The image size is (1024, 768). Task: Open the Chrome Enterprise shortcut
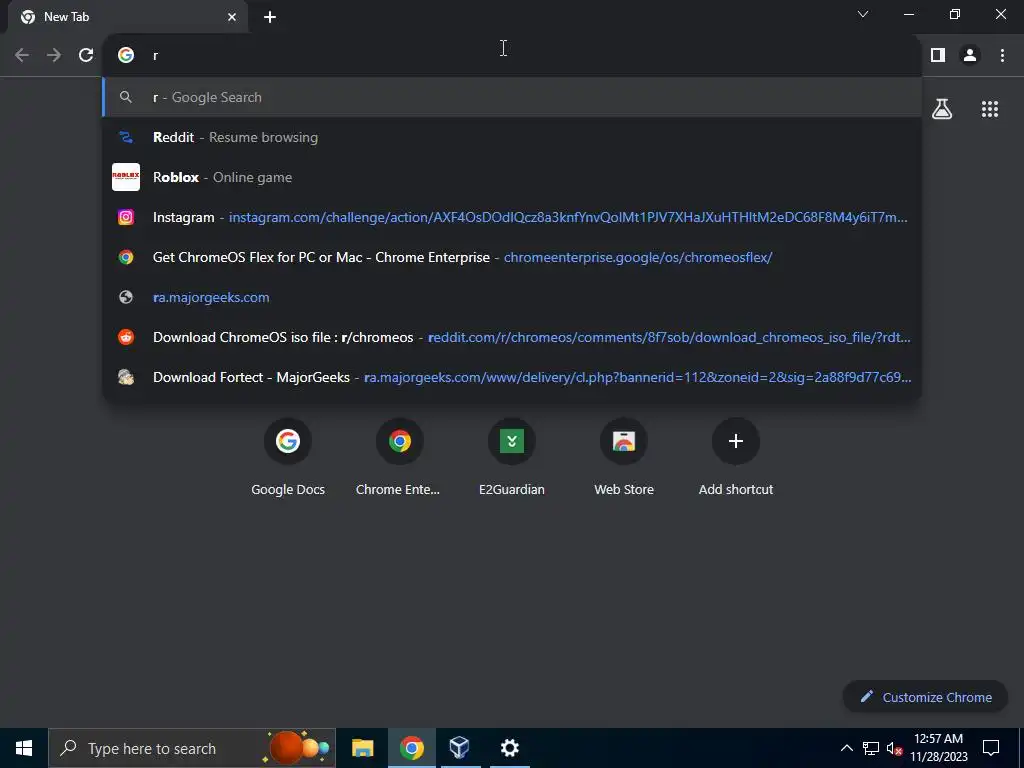click(400, 457)
